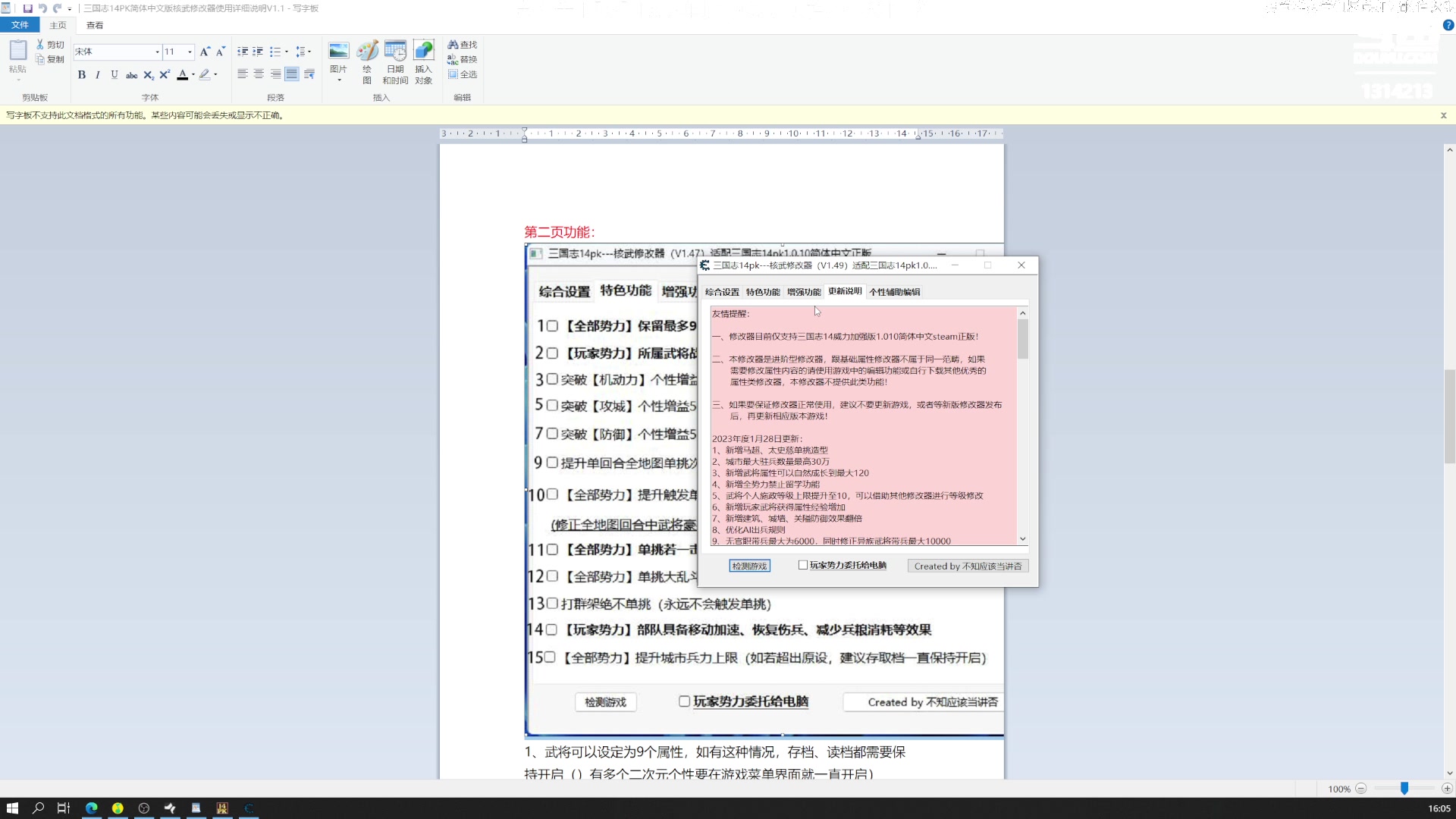
Task: Undo the last action in WordPad
Action: tap(42, 8)
